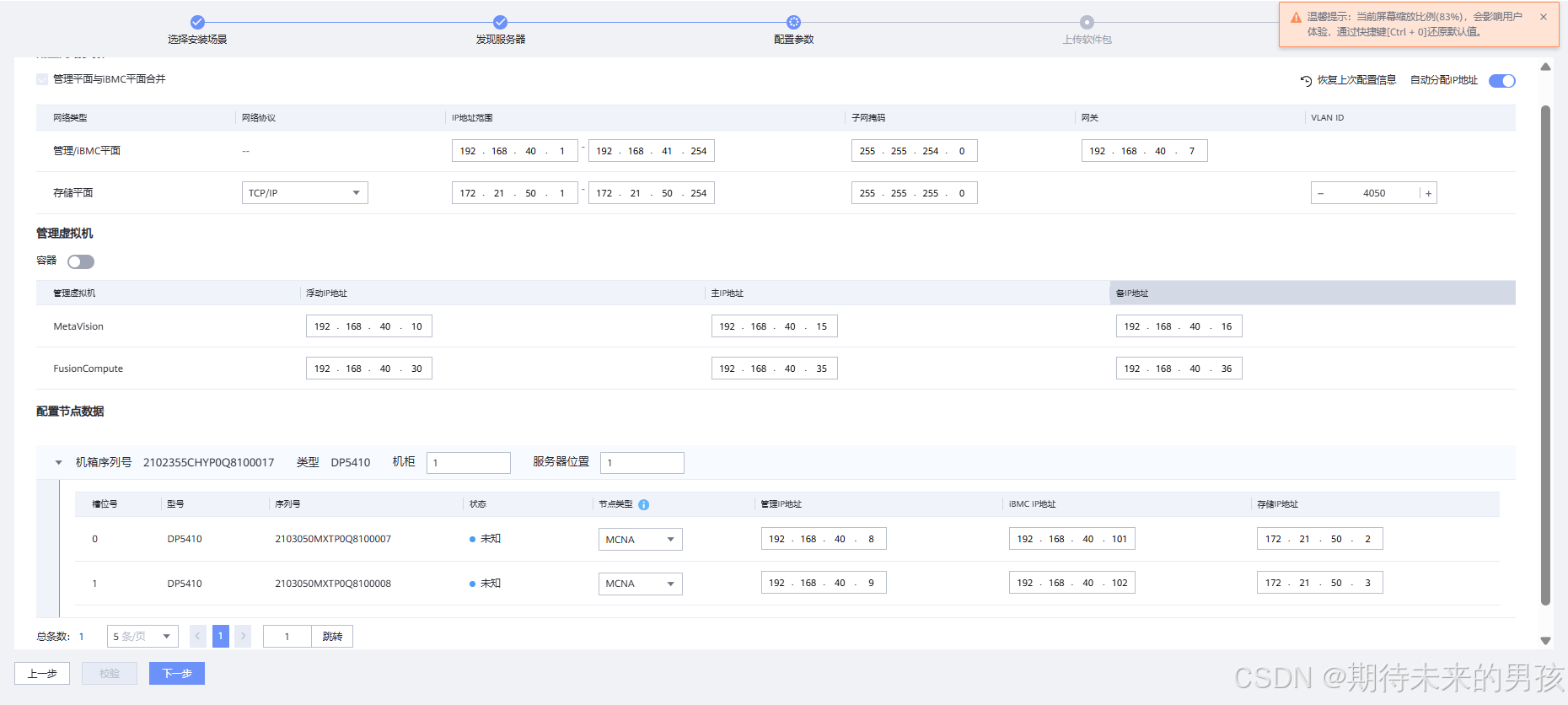
Task: Click the 下一步 button
Action: [177, 674]
